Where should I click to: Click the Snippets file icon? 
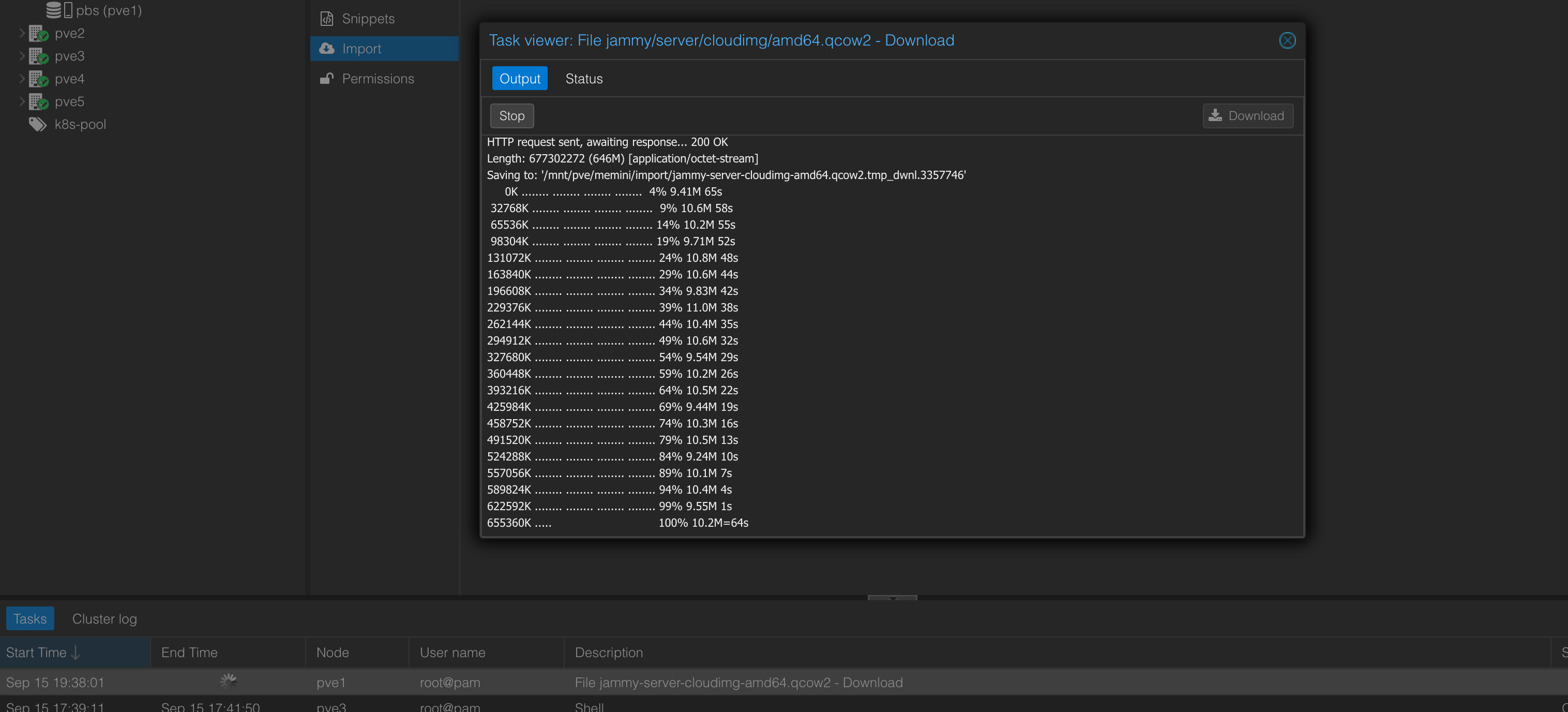(x=327, y=18)
